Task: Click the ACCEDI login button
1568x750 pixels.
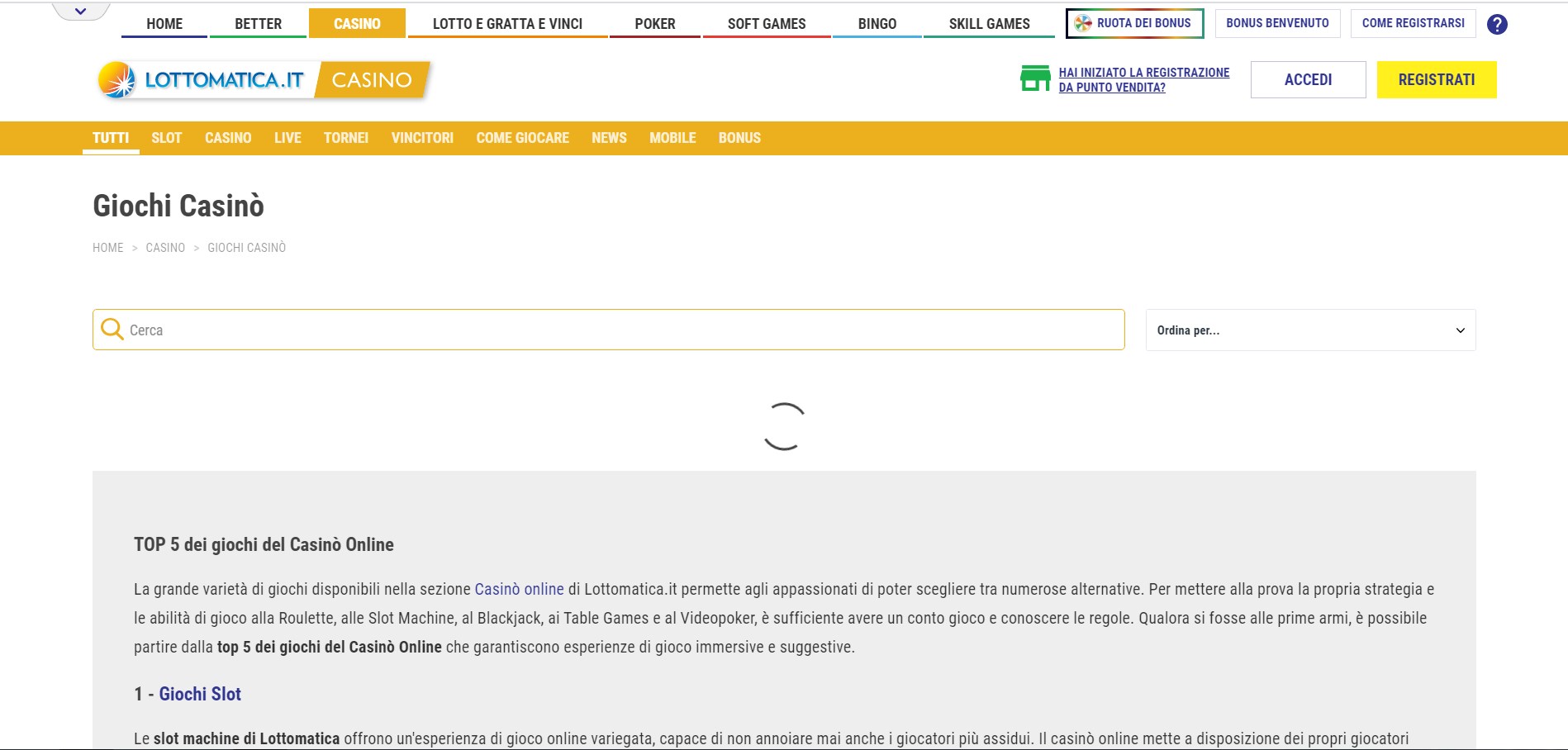Action: tap(1308, 79)
